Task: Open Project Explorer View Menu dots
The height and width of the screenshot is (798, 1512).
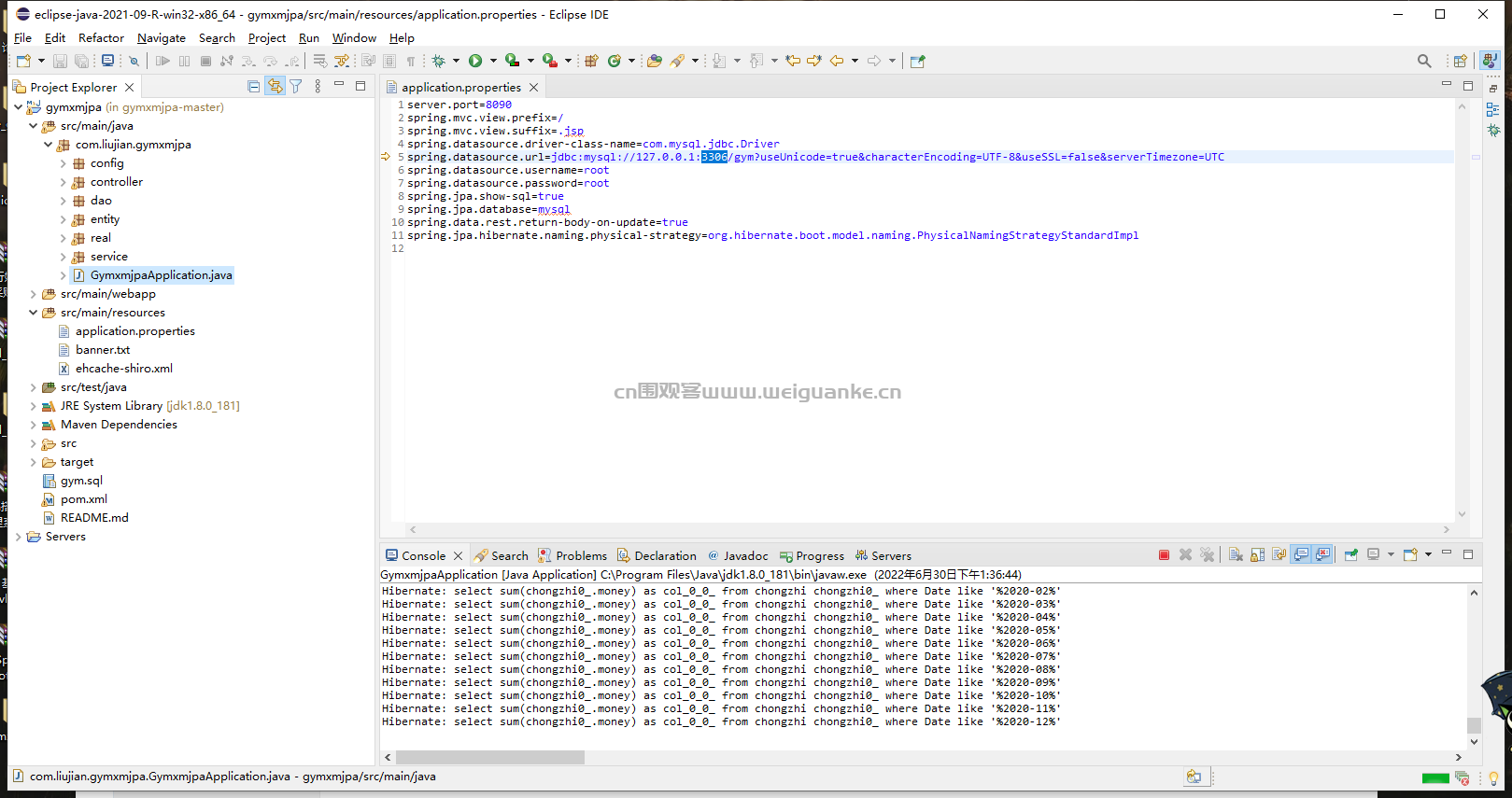Action: [x=318, y=86]
